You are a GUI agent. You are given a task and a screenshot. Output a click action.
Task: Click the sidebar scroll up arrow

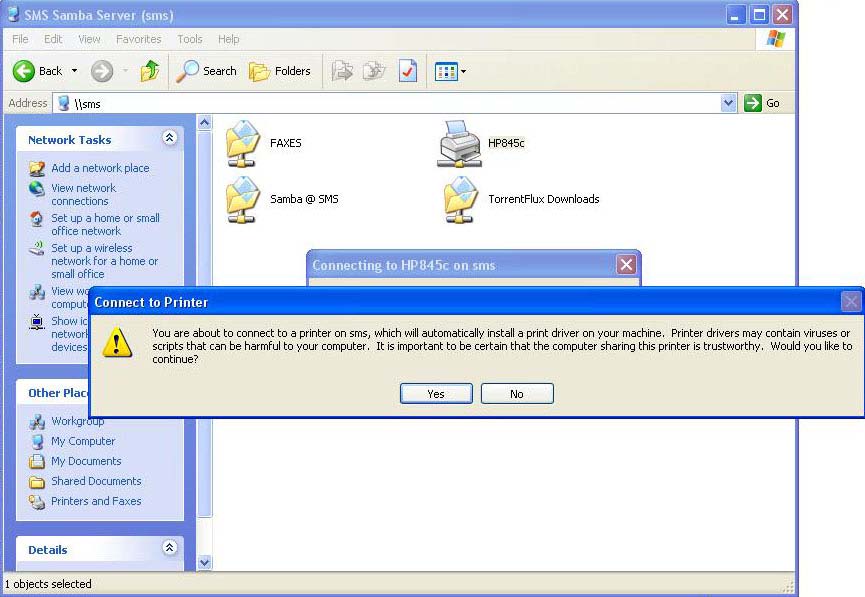point(205,122)
